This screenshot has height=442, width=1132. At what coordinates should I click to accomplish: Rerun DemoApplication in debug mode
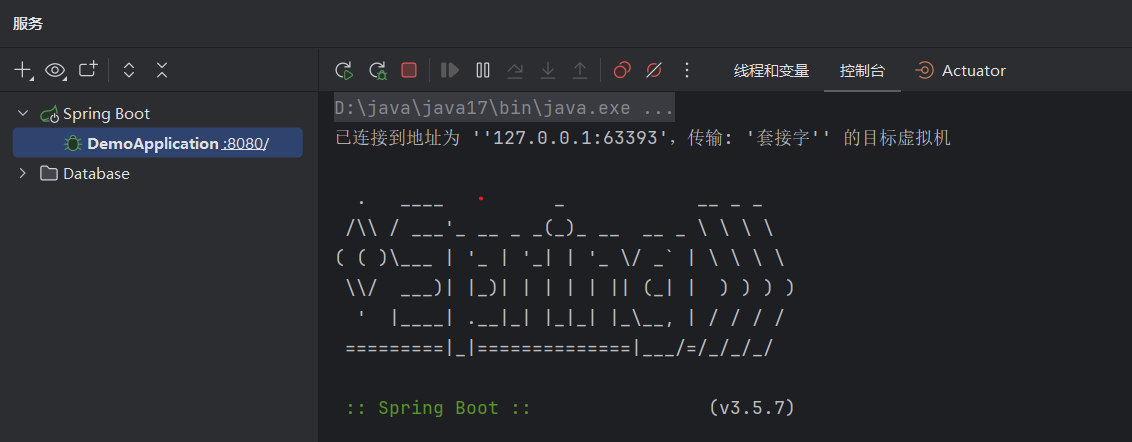click(x=378, y=70)
